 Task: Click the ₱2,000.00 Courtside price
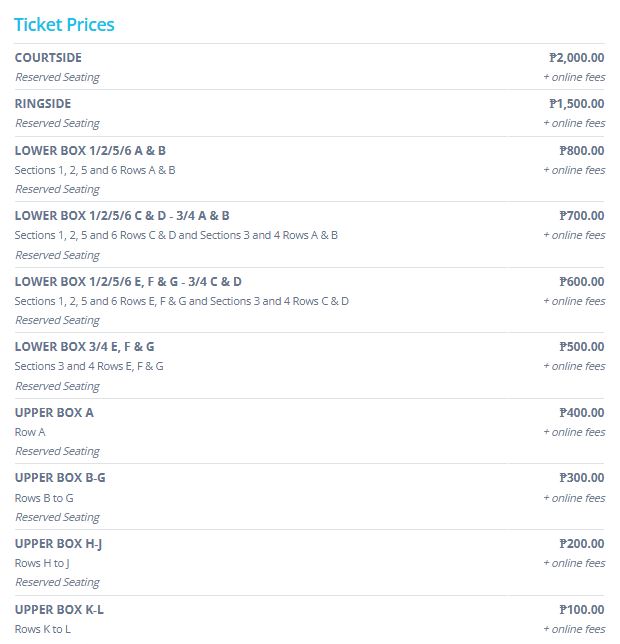pyautogui.click(x=576, y=58)
